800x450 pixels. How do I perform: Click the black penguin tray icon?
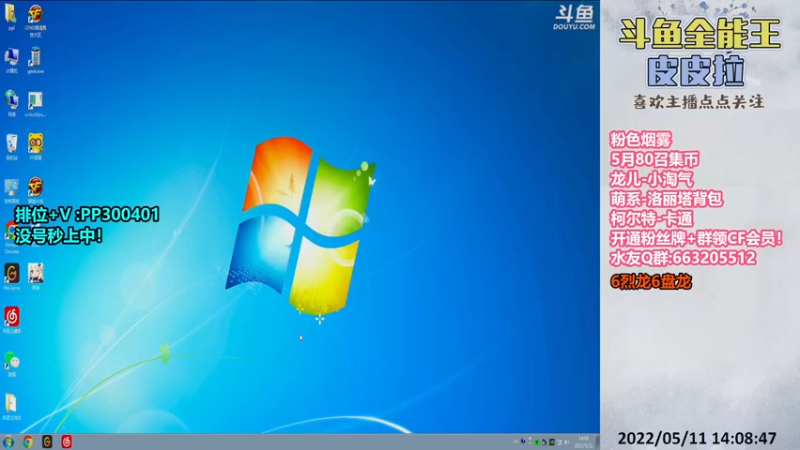click(x=544, y=442)
